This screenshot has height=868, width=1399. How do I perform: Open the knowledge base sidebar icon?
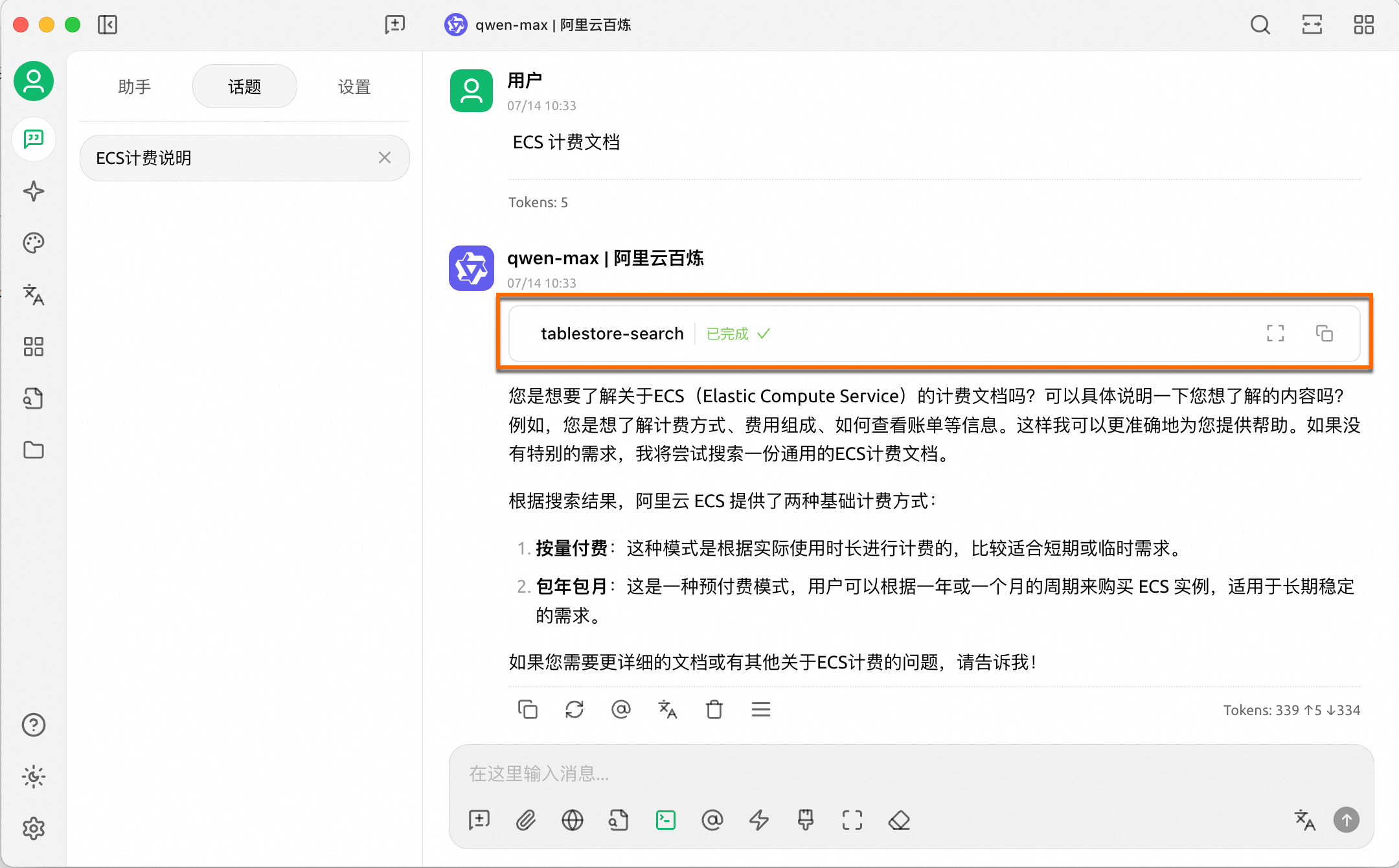34,398
